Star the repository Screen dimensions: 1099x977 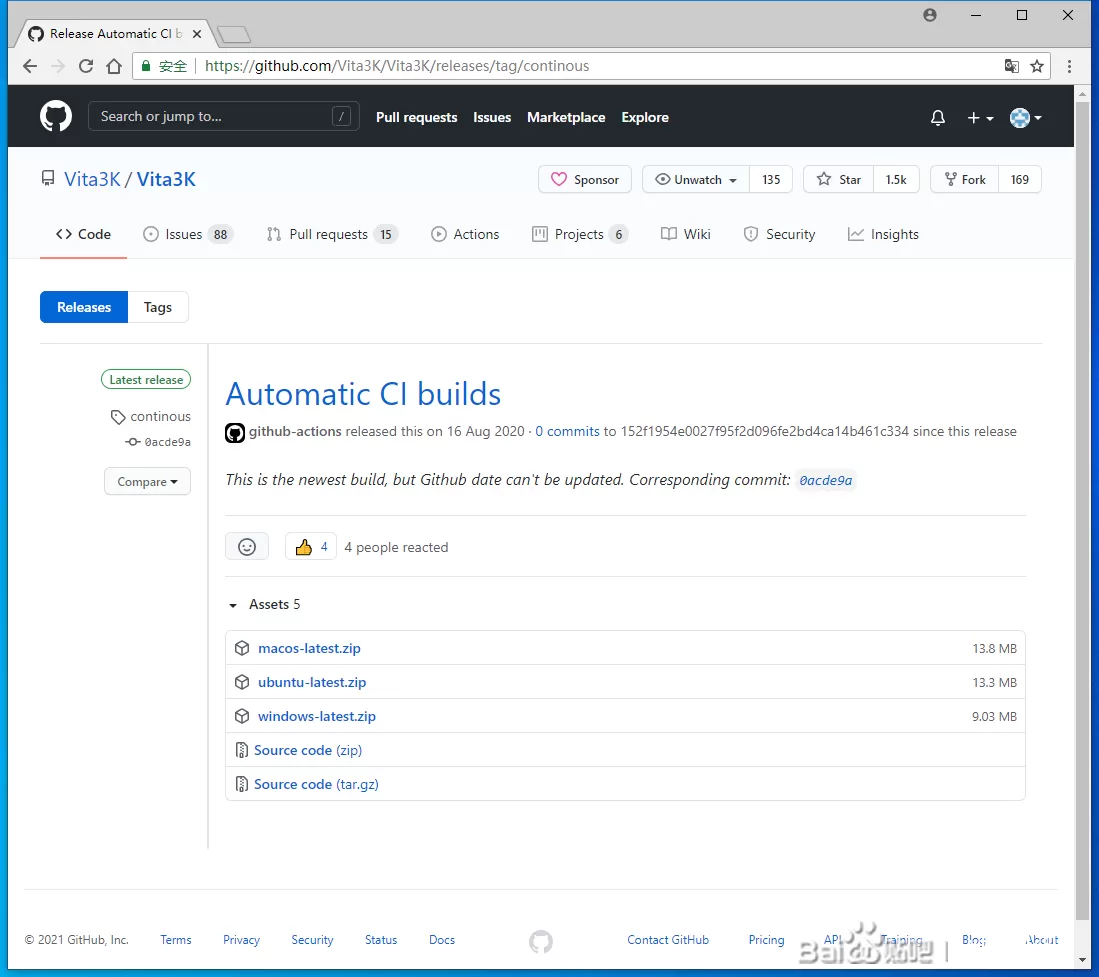coord(838,179)
